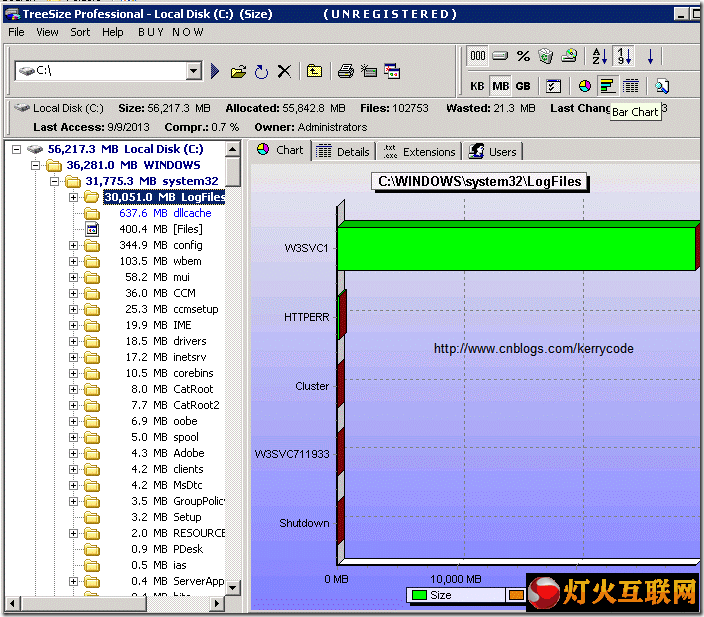Switch to the Chart tab
This screenshot has height=617, width=704.
(x=281, y=150)
